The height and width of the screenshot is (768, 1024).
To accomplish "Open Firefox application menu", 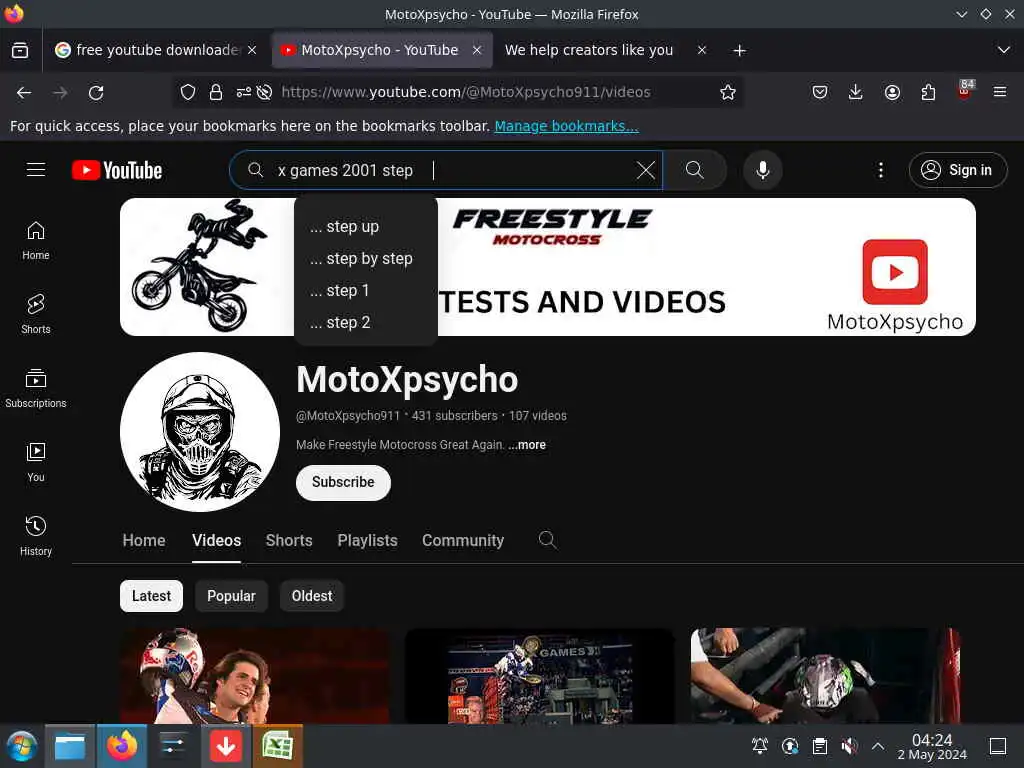I will 1000,92.
